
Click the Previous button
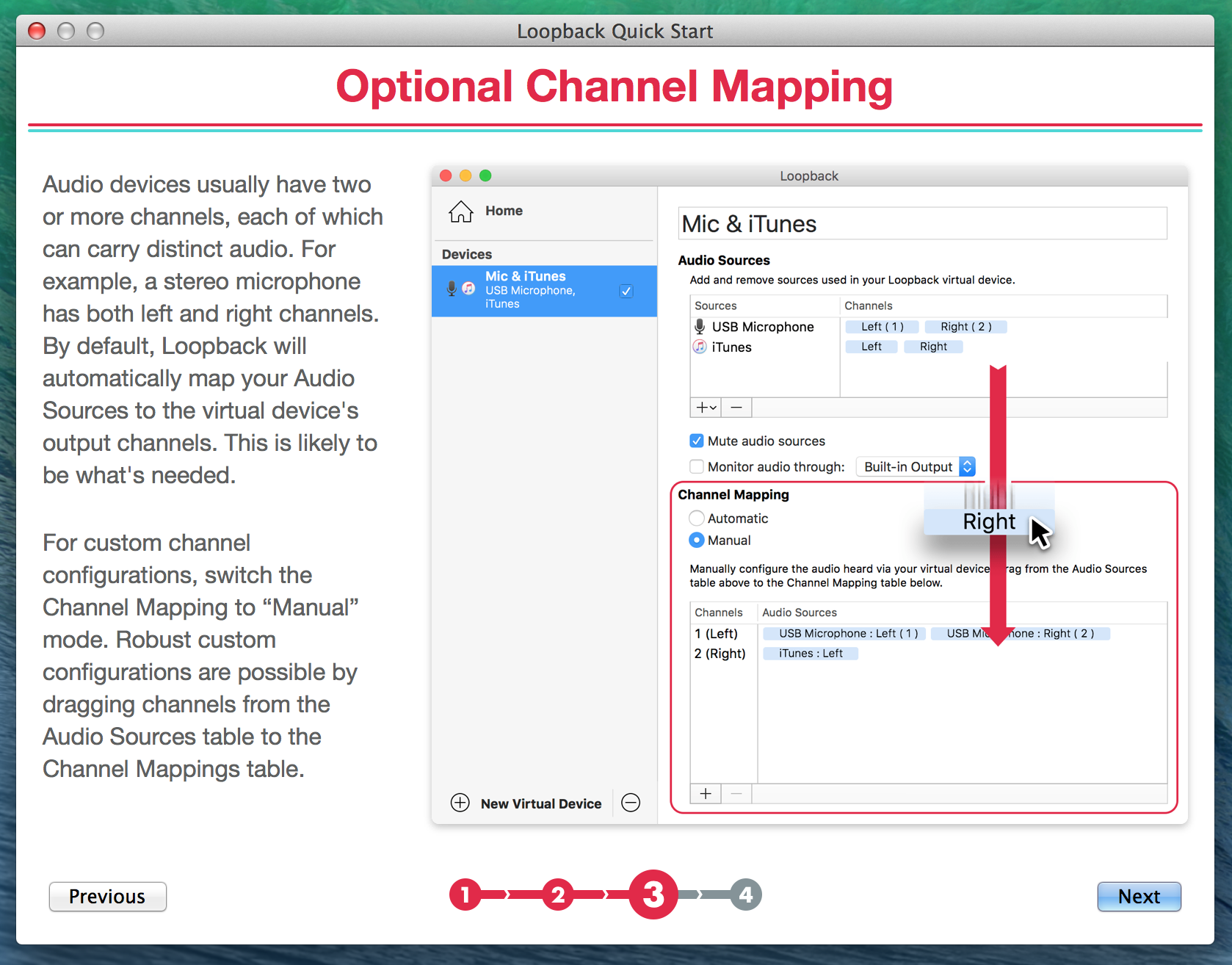click(x=108, y=896)
